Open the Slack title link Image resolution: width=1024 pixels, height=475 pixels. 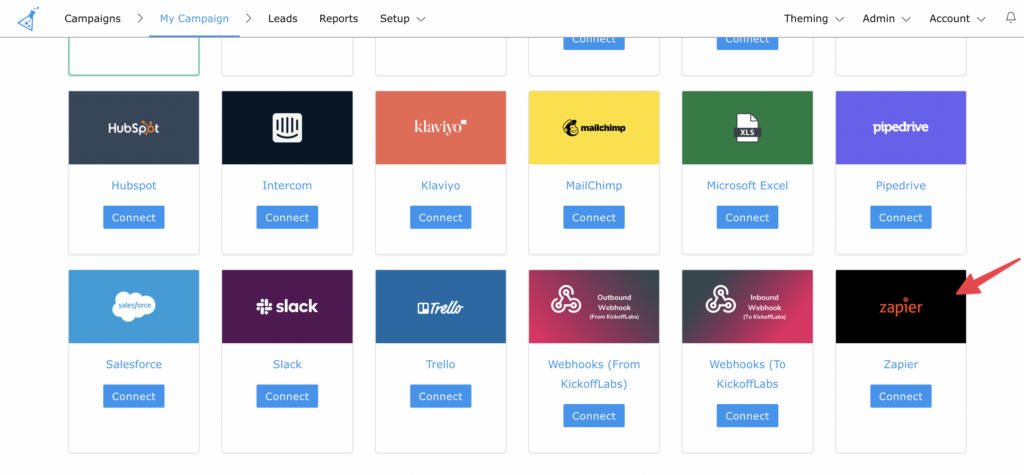[x=287, y=365]
